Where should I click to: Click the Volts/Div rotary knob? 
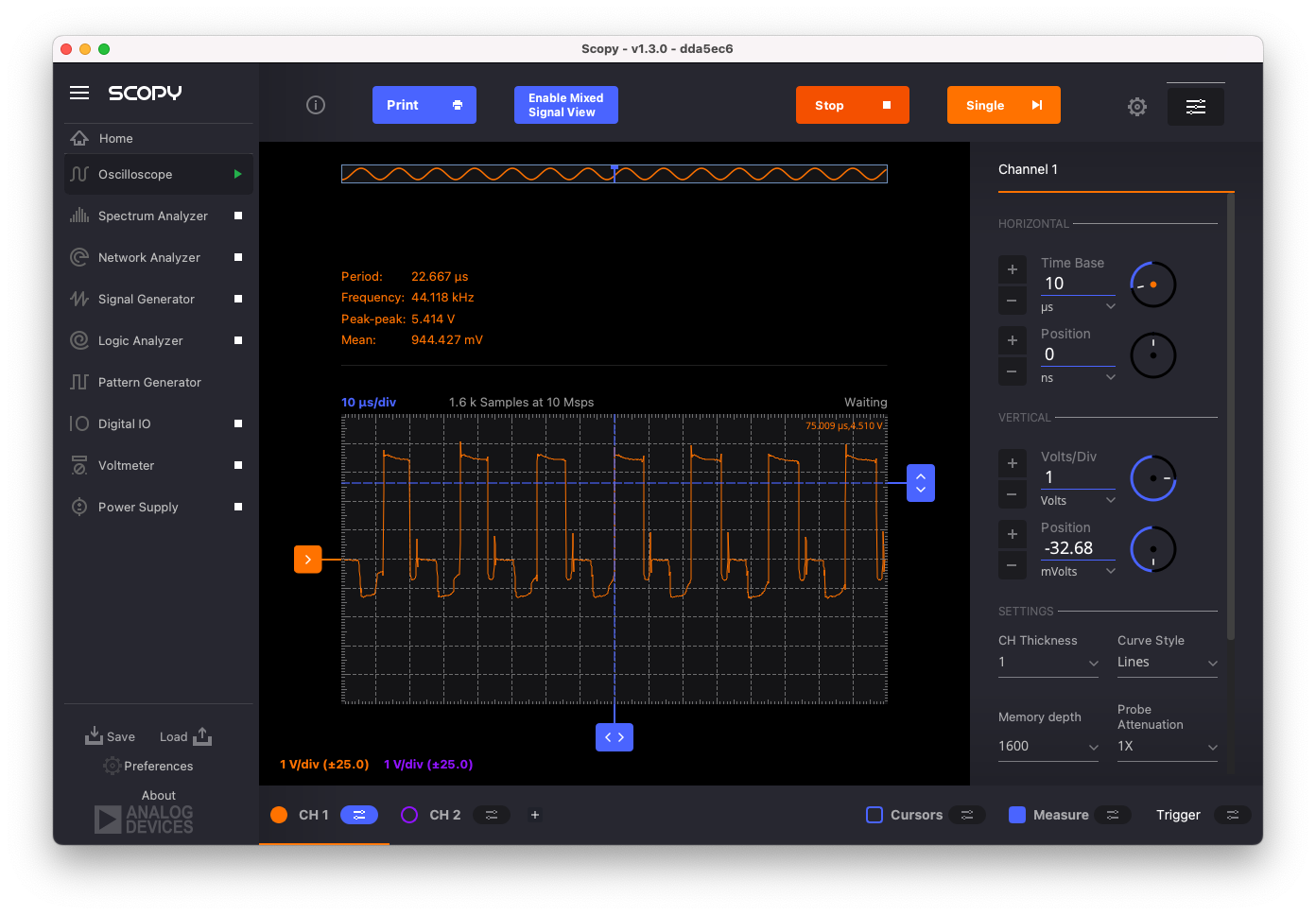click(1153, 478)
